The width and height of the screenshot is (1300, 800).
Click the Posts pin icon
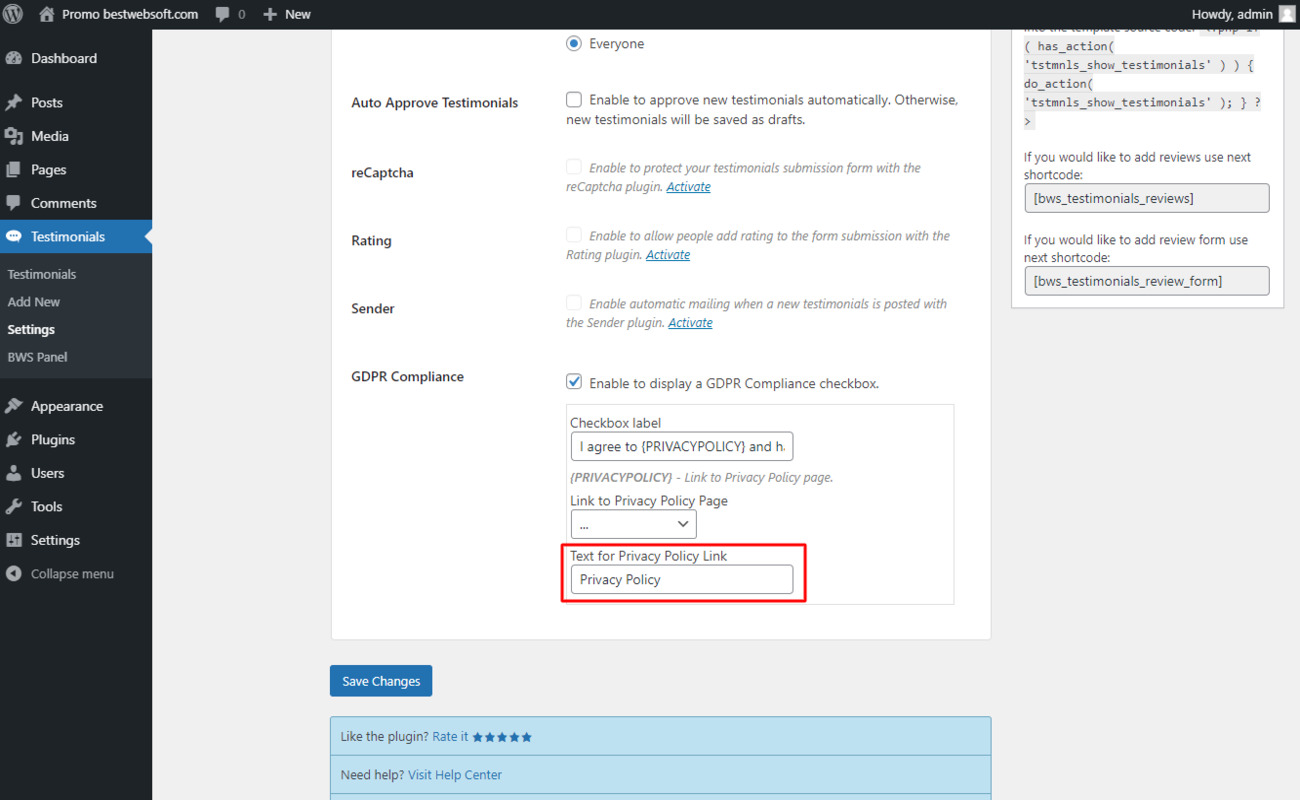(x=14, y=102)
